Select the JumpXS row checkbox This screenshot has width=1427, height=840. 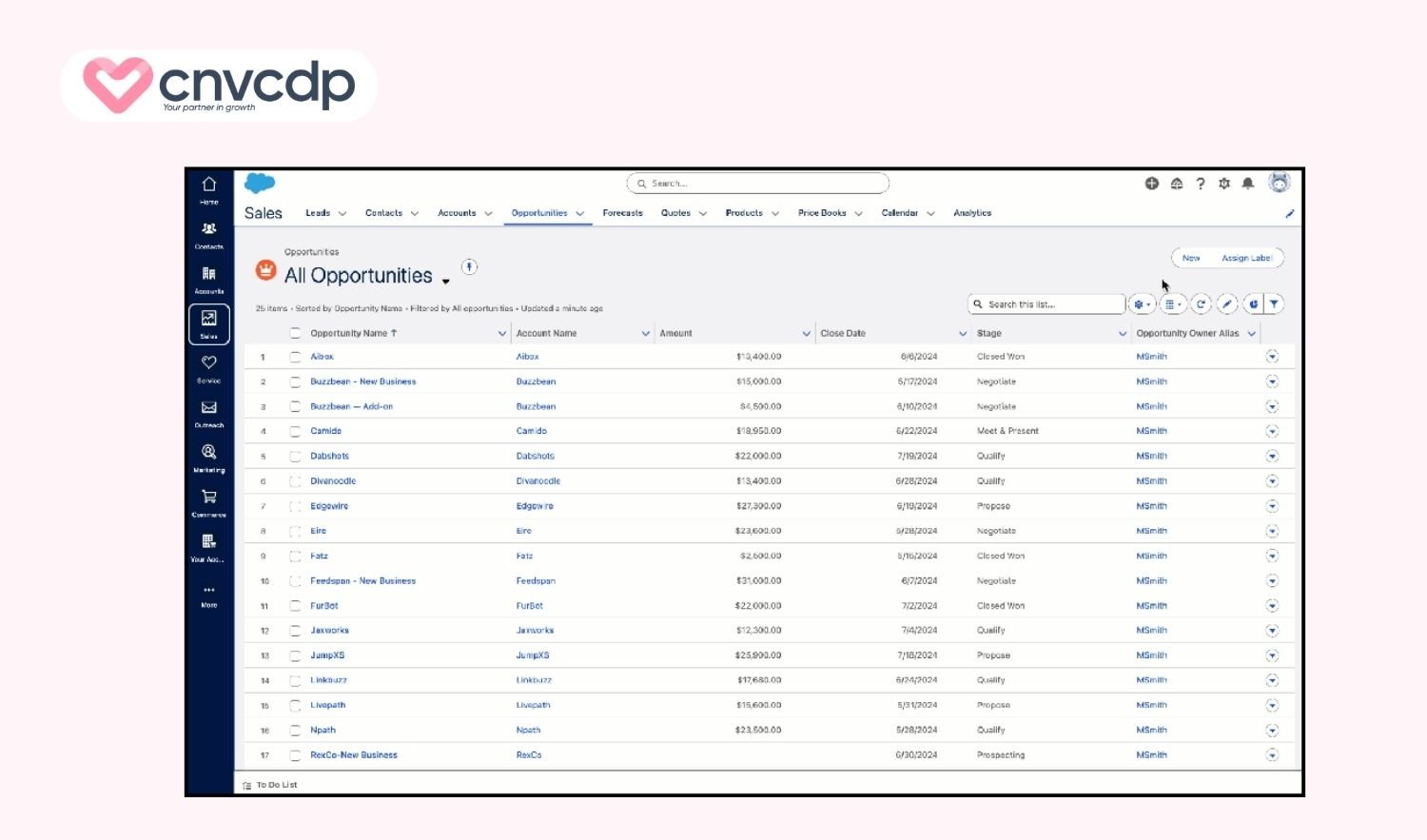pyautogui.click(x=295, y=655)
